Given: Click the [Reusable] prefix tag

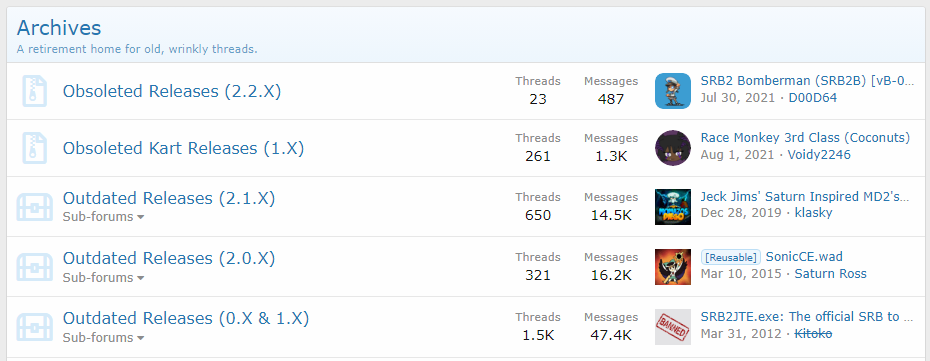Looking at the screenshot, I should tap(730, 257).
